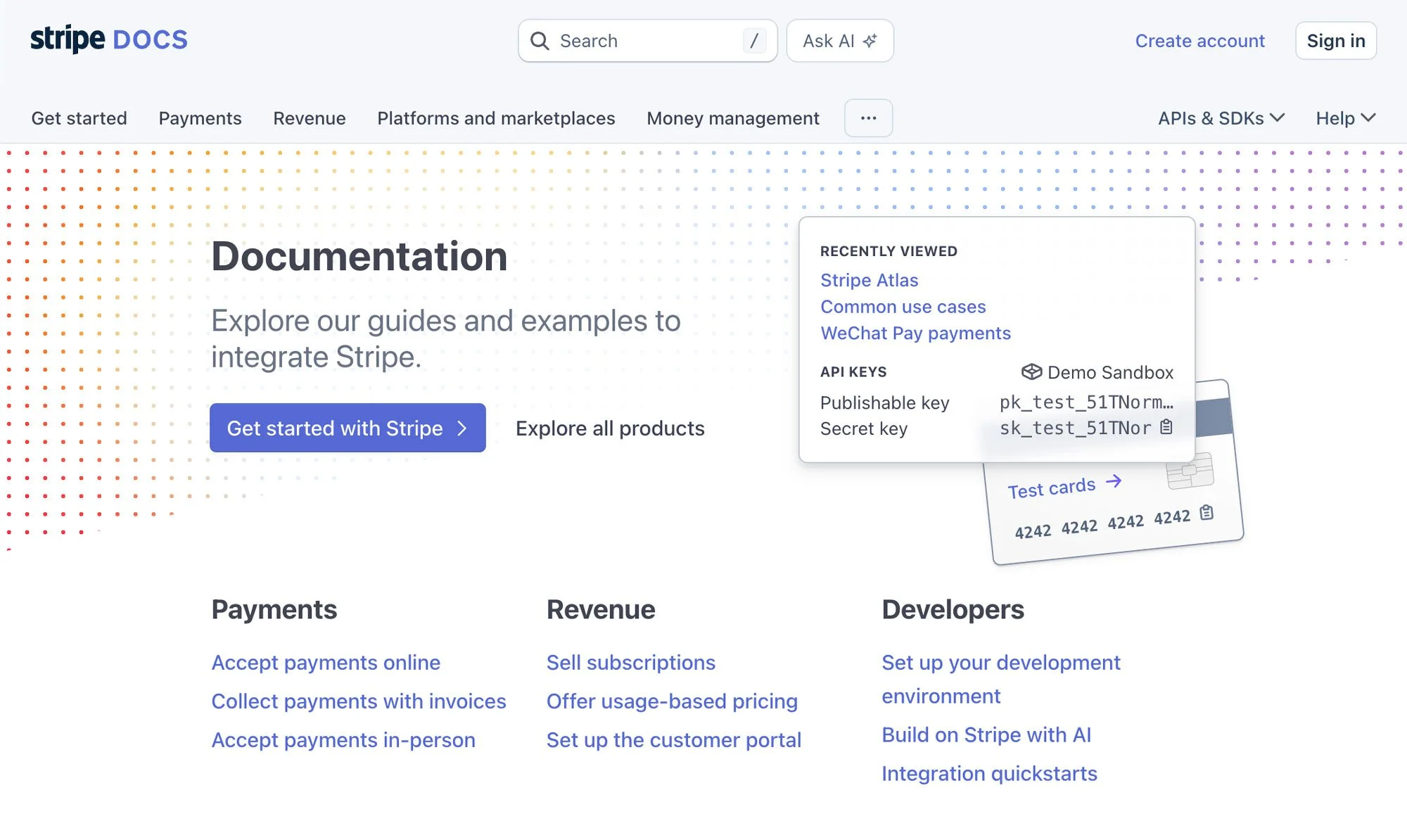Open the Stripe Atlas recent link
This screenshot has width=1407, height=840.
coord(869,280)
